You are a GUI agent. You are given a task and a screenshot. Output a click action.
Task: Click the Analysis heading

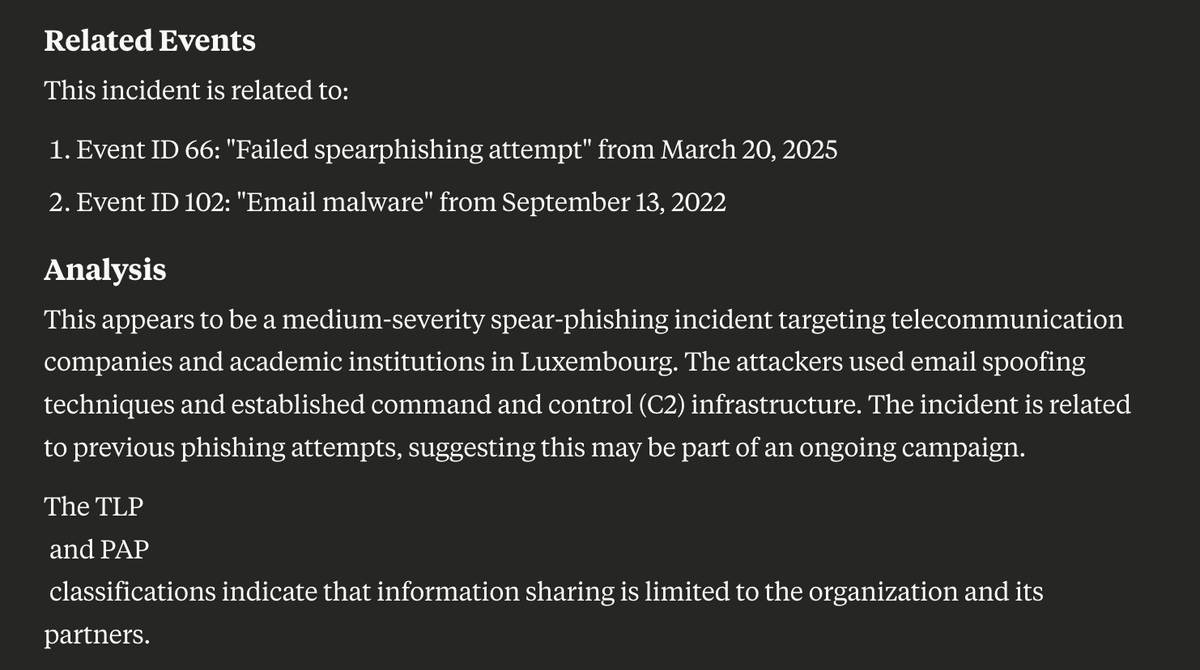pyautogui.click(x=105, y=270)
